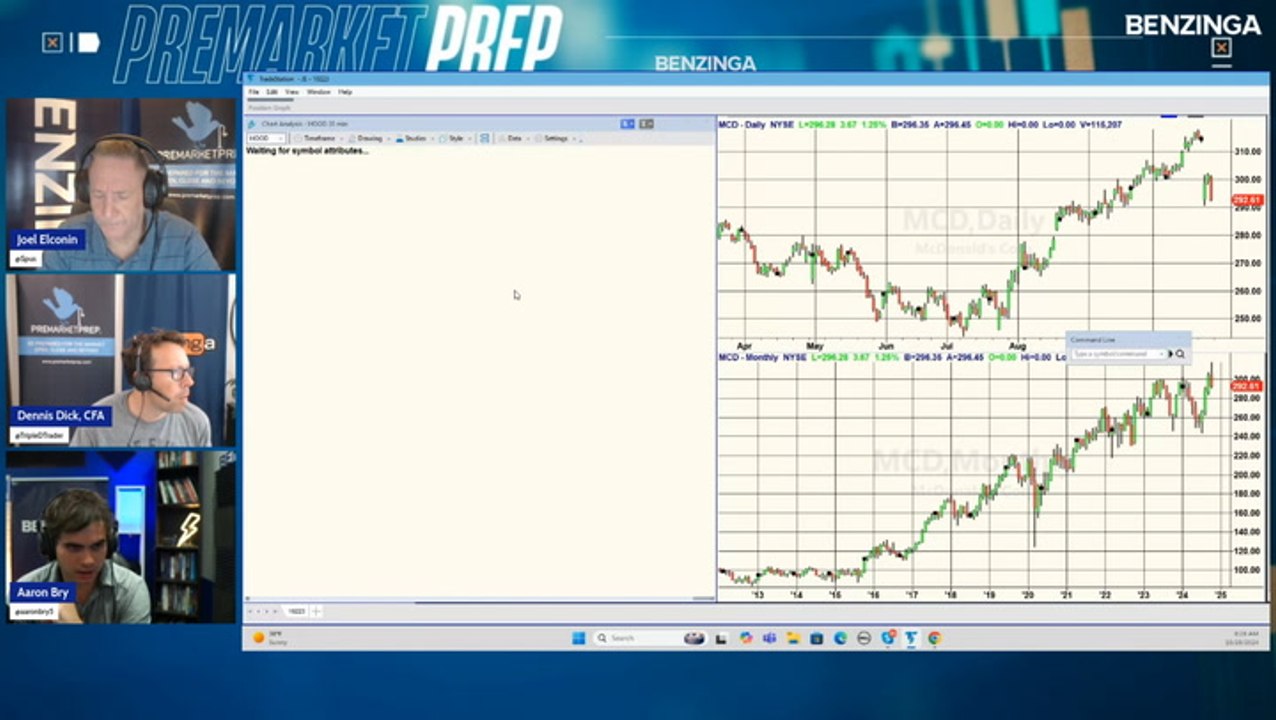Open the Windows Start menu
The height and width of the screenshot is (720, 1276).
coord(578,638)
